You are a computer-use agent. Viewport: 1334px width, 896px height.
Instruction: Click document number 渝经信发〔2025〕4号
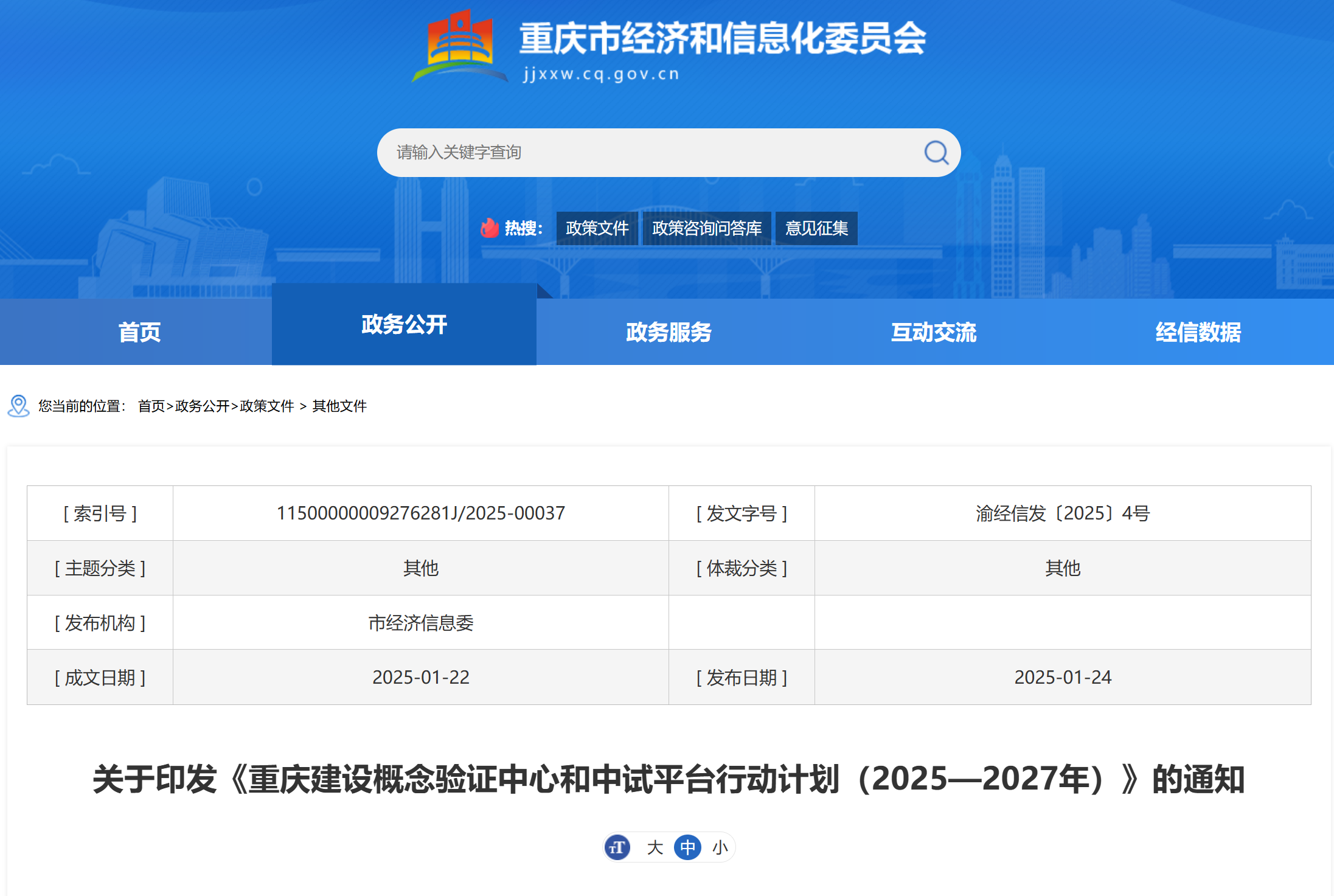click(1063, 513)
